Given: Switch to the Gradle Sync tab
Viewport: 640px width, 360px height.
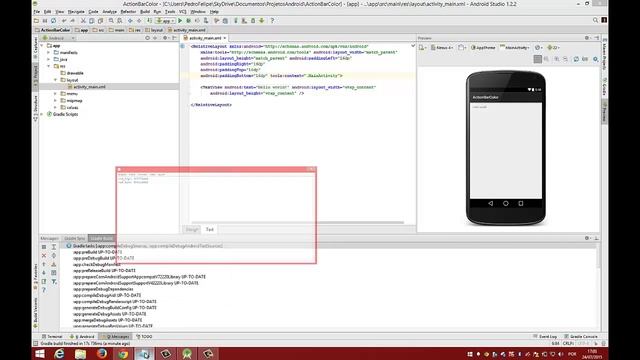Looking at the screenshot, I should (x=74, y=238).
